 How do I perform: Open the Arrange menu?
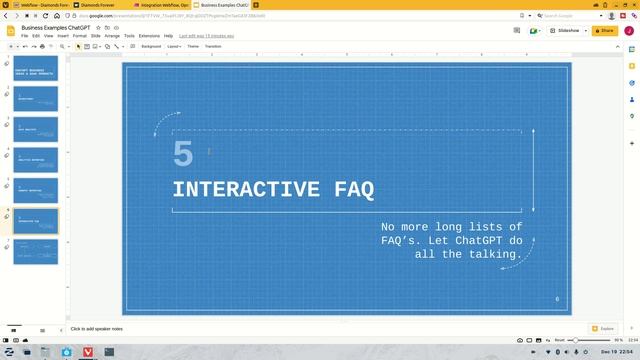click(x=112, y=36)
